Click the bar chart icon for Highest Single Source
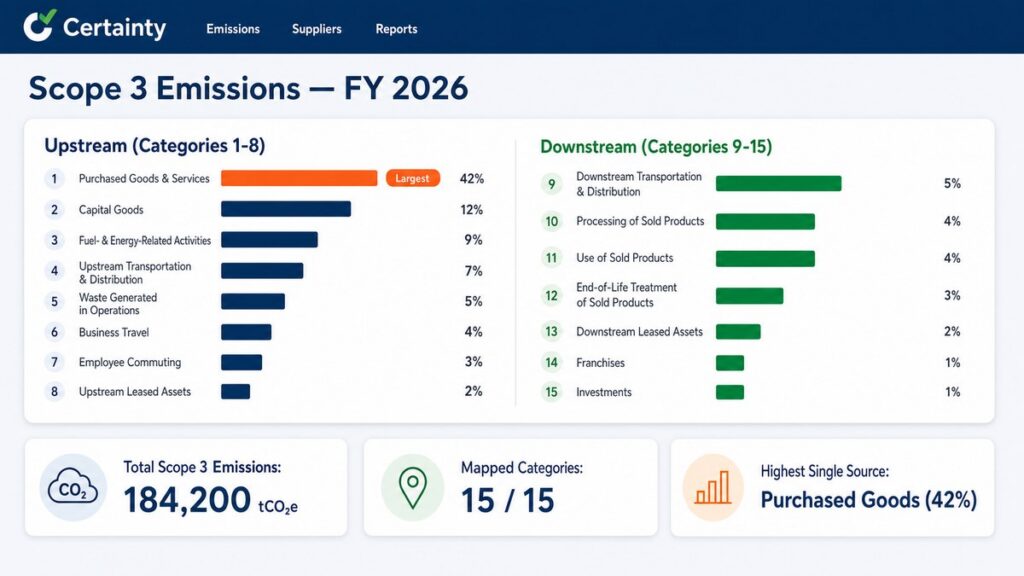 (713, 487)
